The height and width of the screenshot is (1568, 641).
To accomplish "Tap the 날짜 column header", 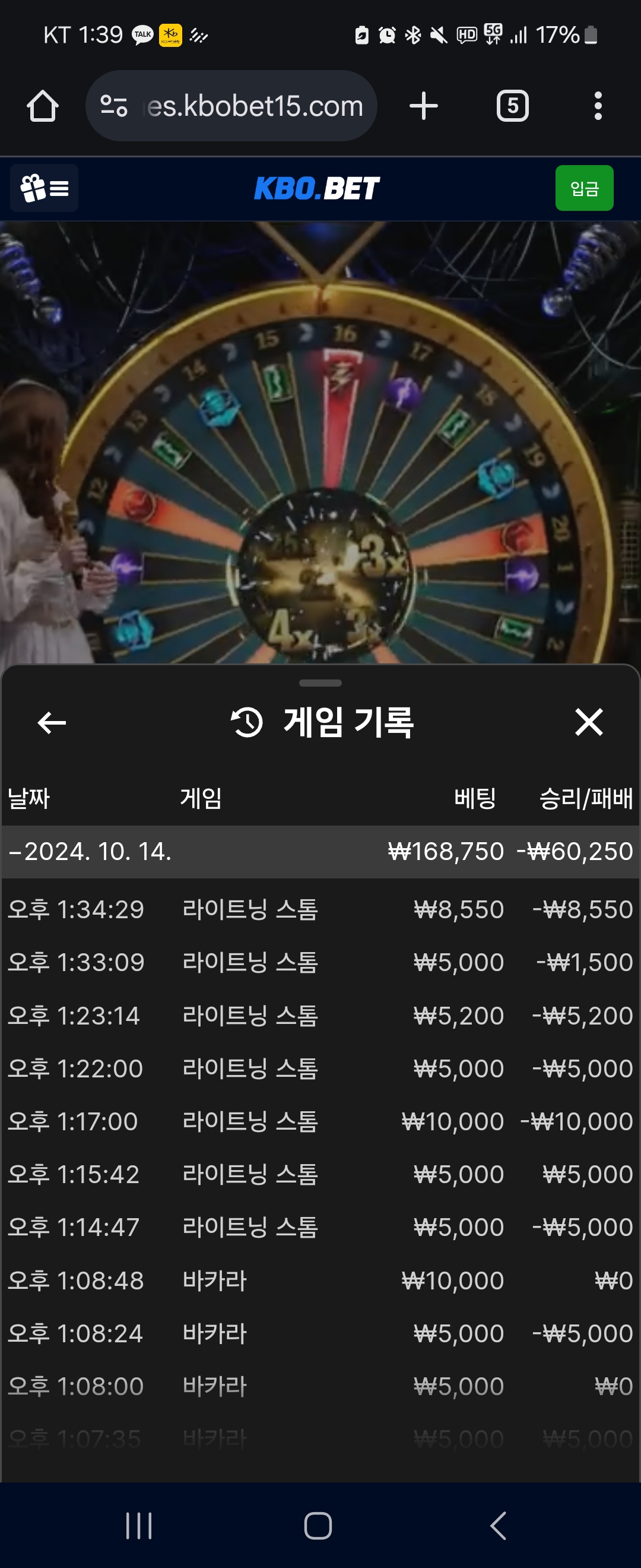I will pyautogui.click(x=28, y=798).
